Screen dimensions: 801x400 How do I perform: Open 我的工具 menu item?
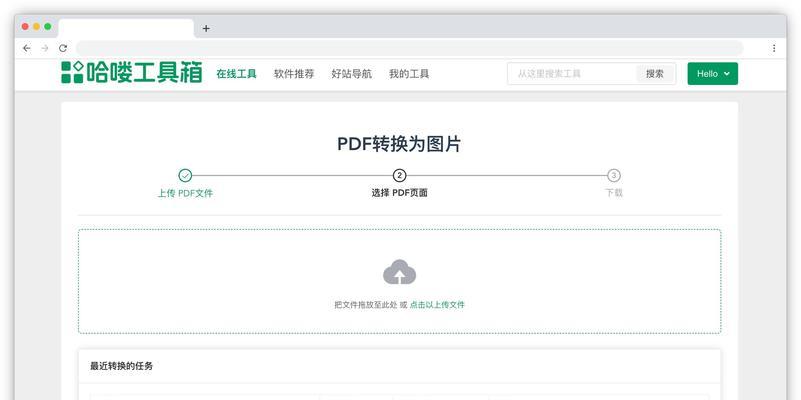(409, 74)
